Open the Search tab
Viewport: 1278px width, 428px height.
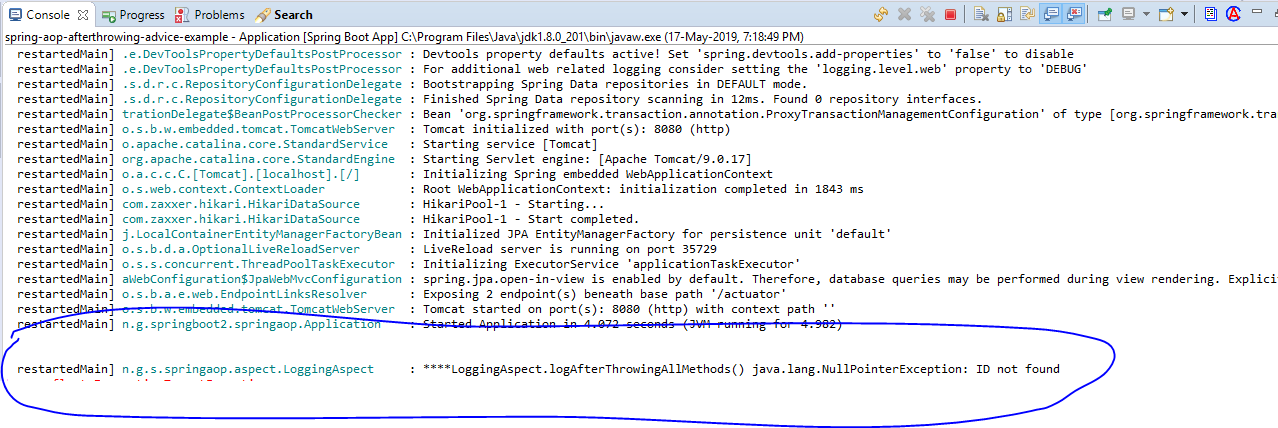click(x=284, y=15)
